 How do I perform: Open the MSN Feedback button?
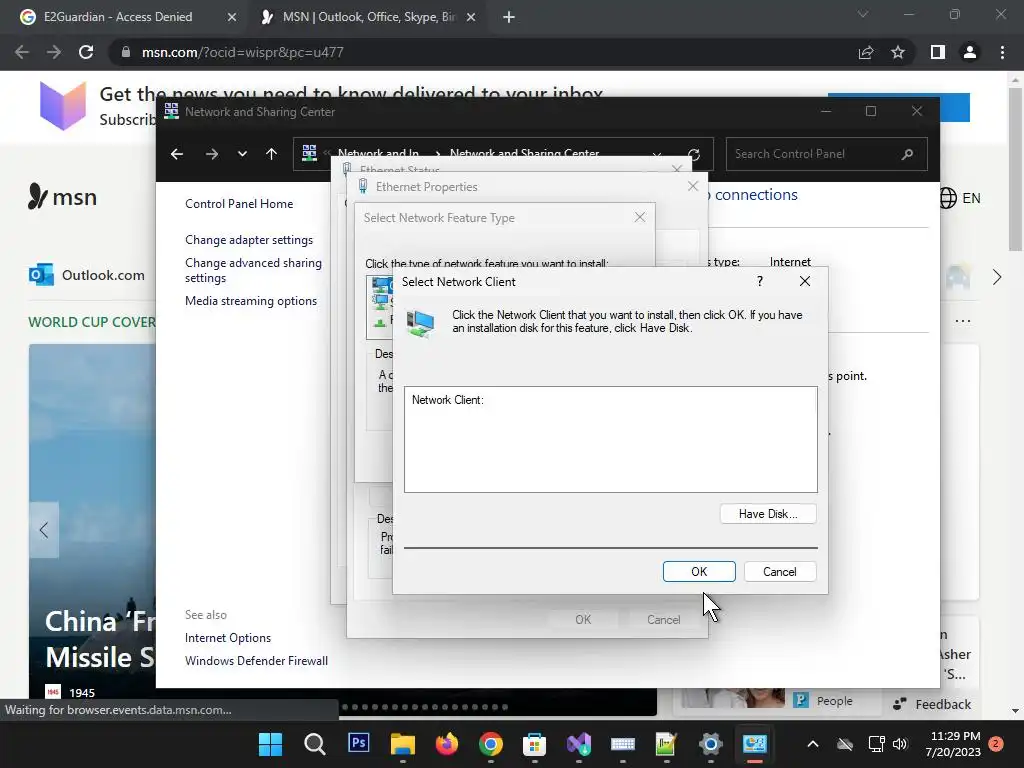[932, 704]
